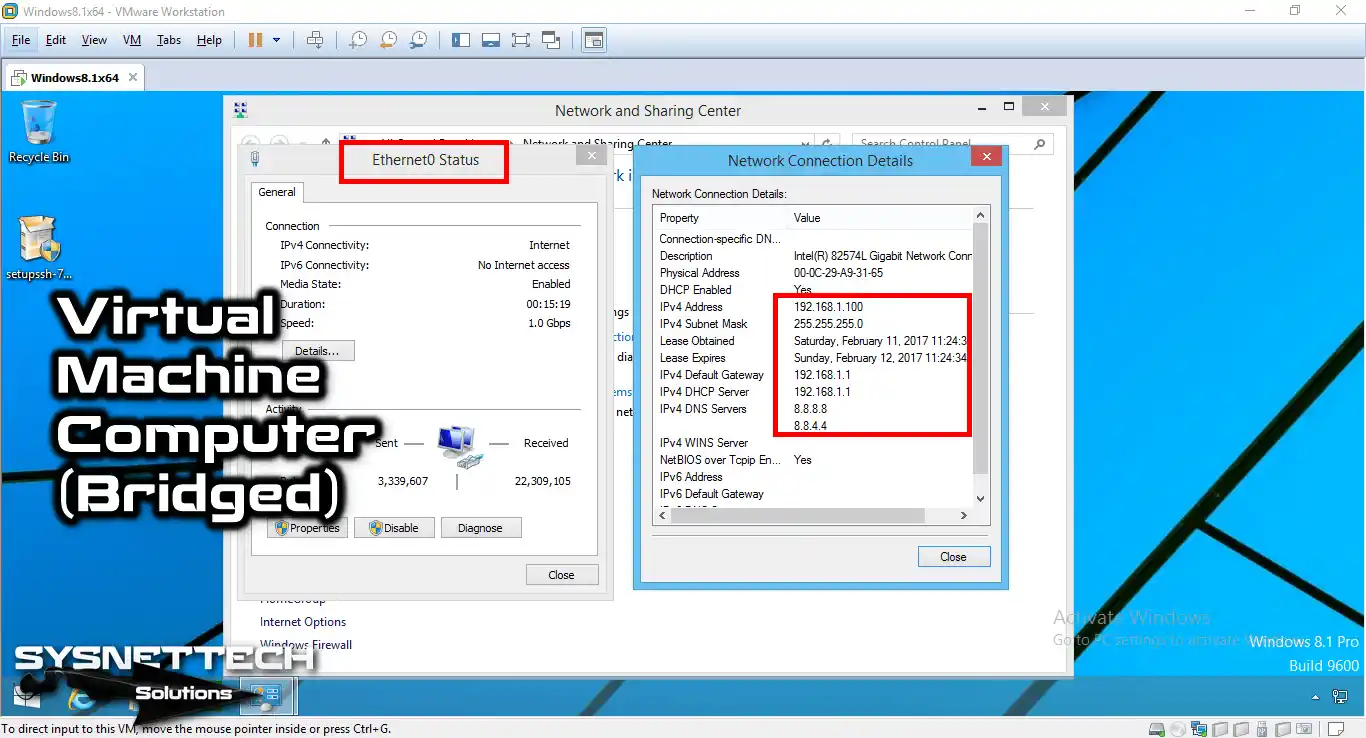Open the View menu in VMware

coord(94,40)
